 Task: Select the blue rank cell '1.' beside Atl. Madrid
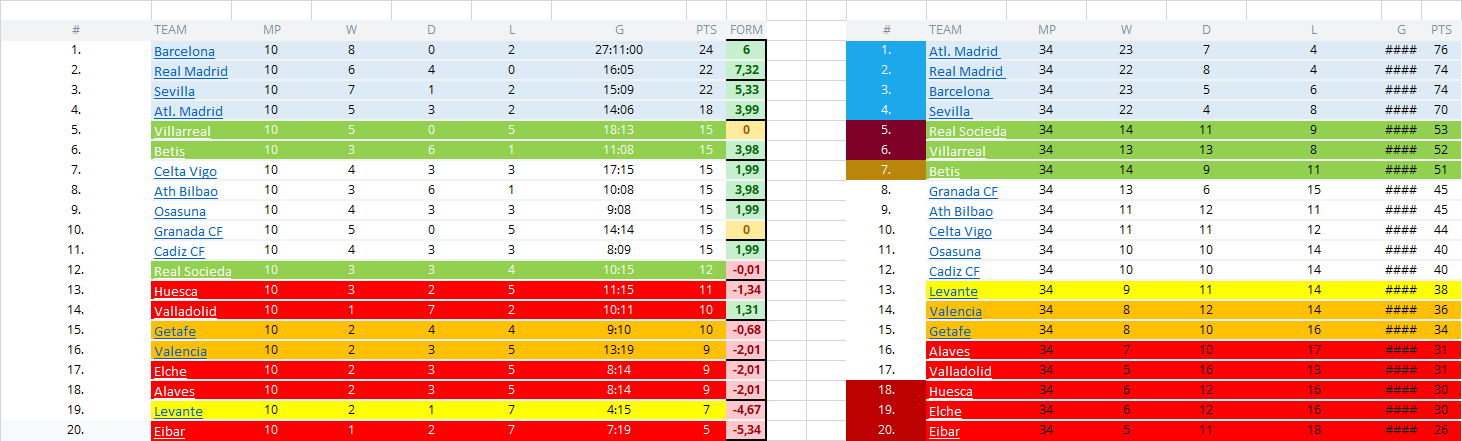click(x=886, y=51)
